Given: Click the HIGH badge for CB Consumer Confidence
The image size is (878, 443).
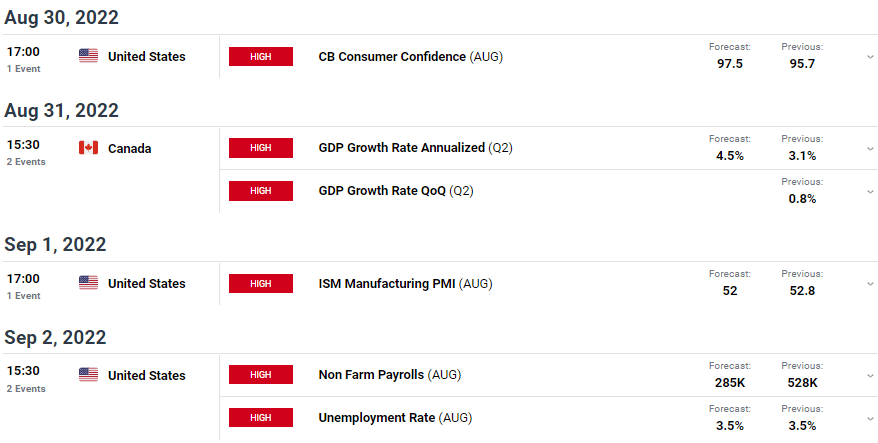Looking at the screenshot, I should tap(261, 57).
